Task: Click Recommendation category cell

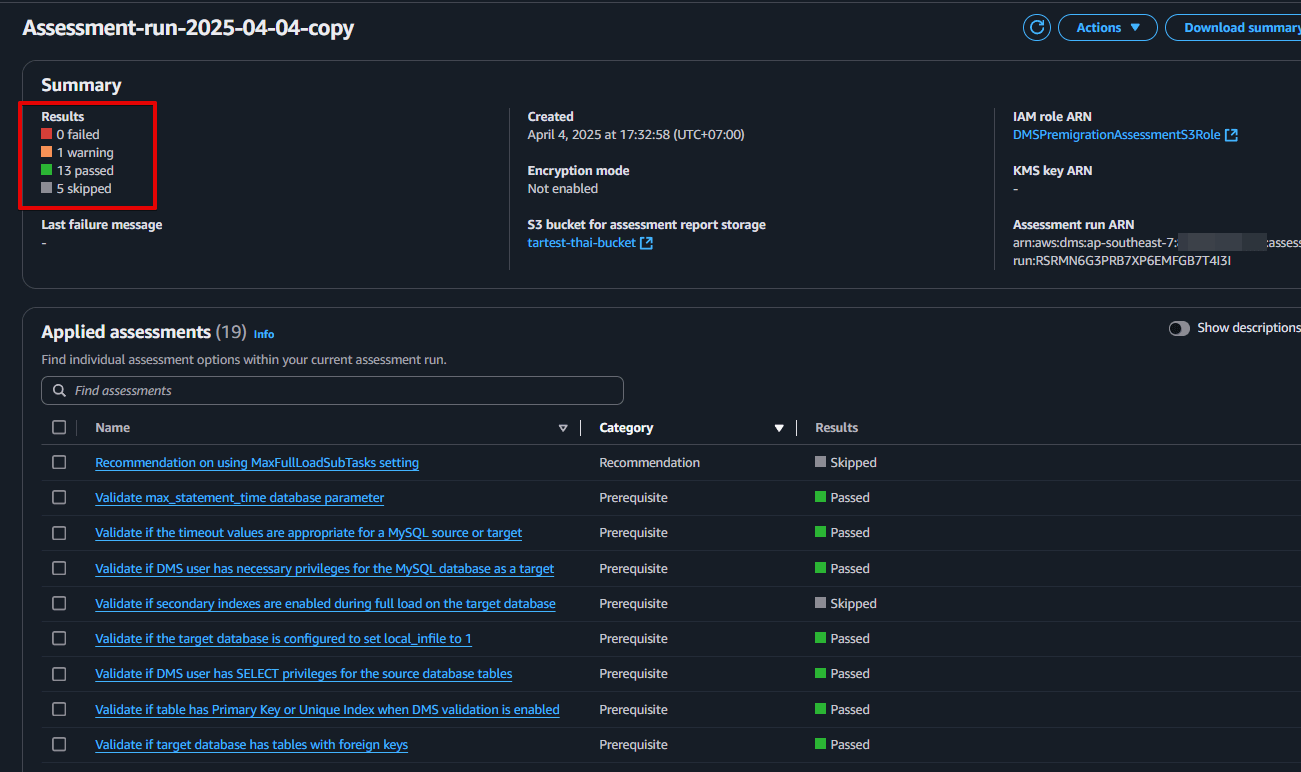Action: click(649, 463)
